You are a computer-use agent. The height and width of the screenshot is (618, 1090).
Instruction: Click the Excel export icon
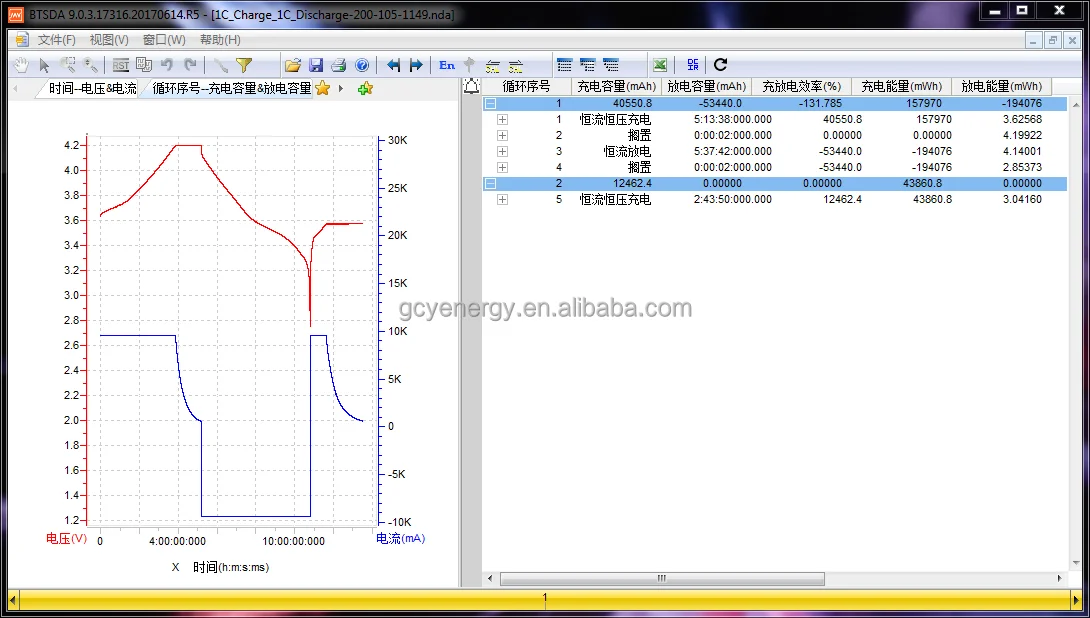pos(660,65)
